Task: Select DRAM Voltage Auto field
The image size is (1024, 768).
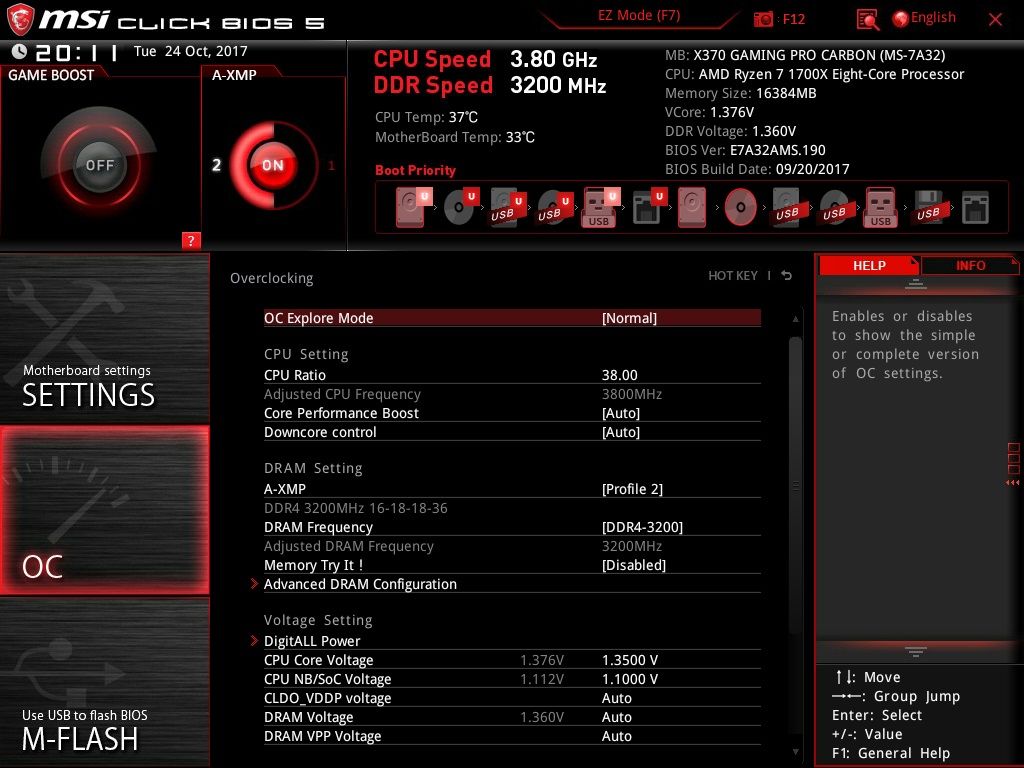Action: [x=512, y=716]
